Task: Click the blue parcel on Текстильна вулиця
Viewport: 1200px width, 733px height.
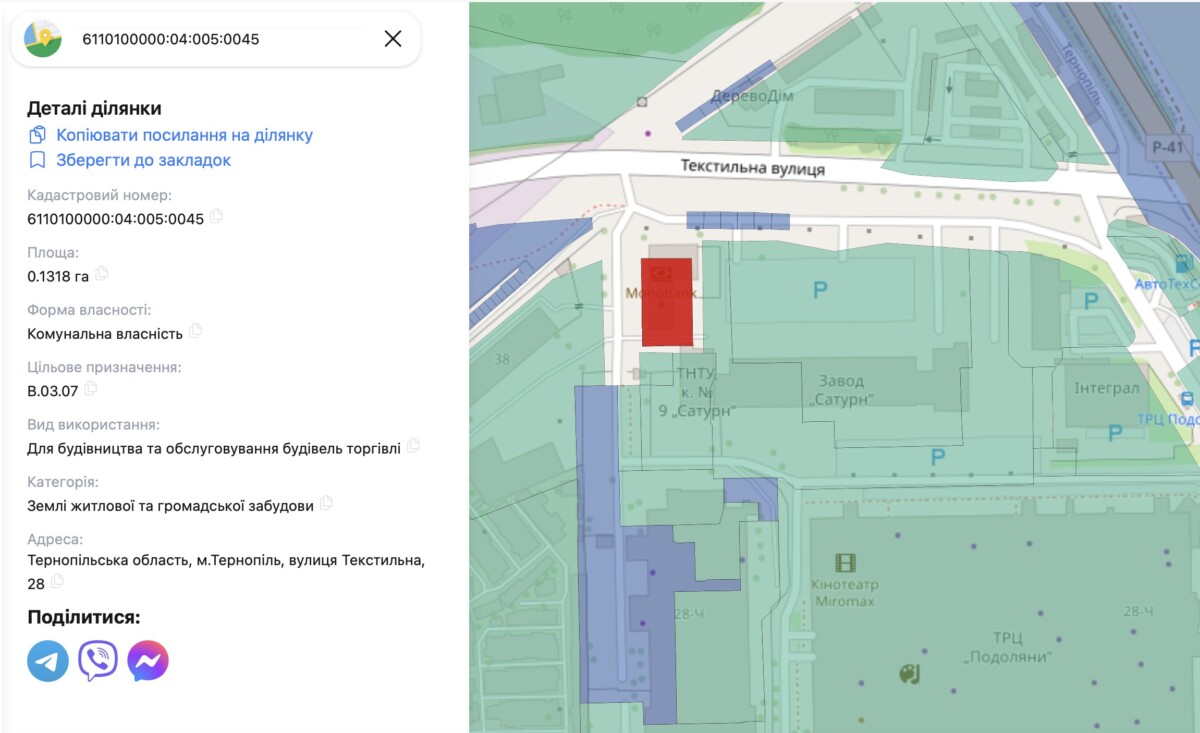Action: 738,221
